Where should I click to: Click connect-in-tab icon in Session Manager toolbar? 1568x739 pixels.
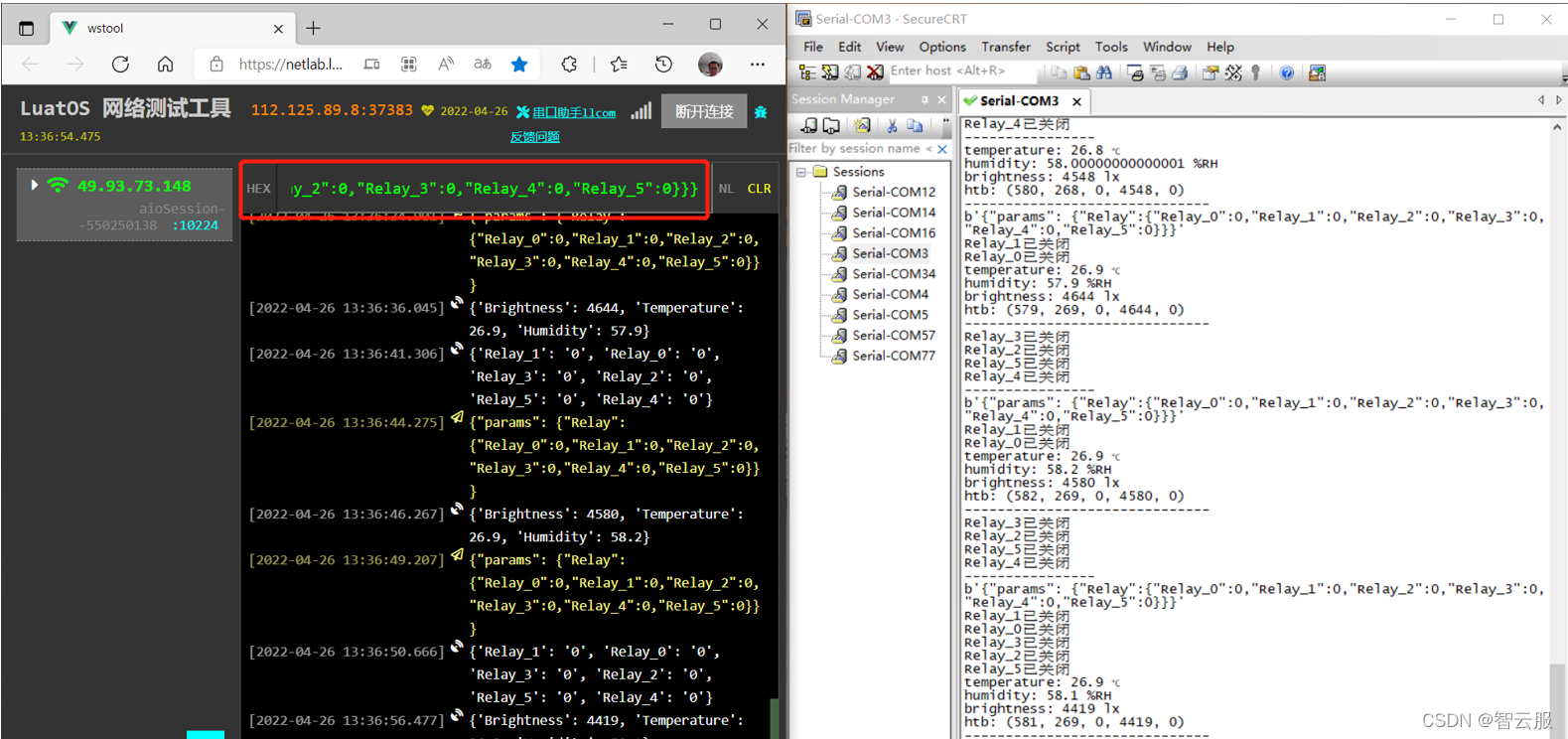coord(831,125)
